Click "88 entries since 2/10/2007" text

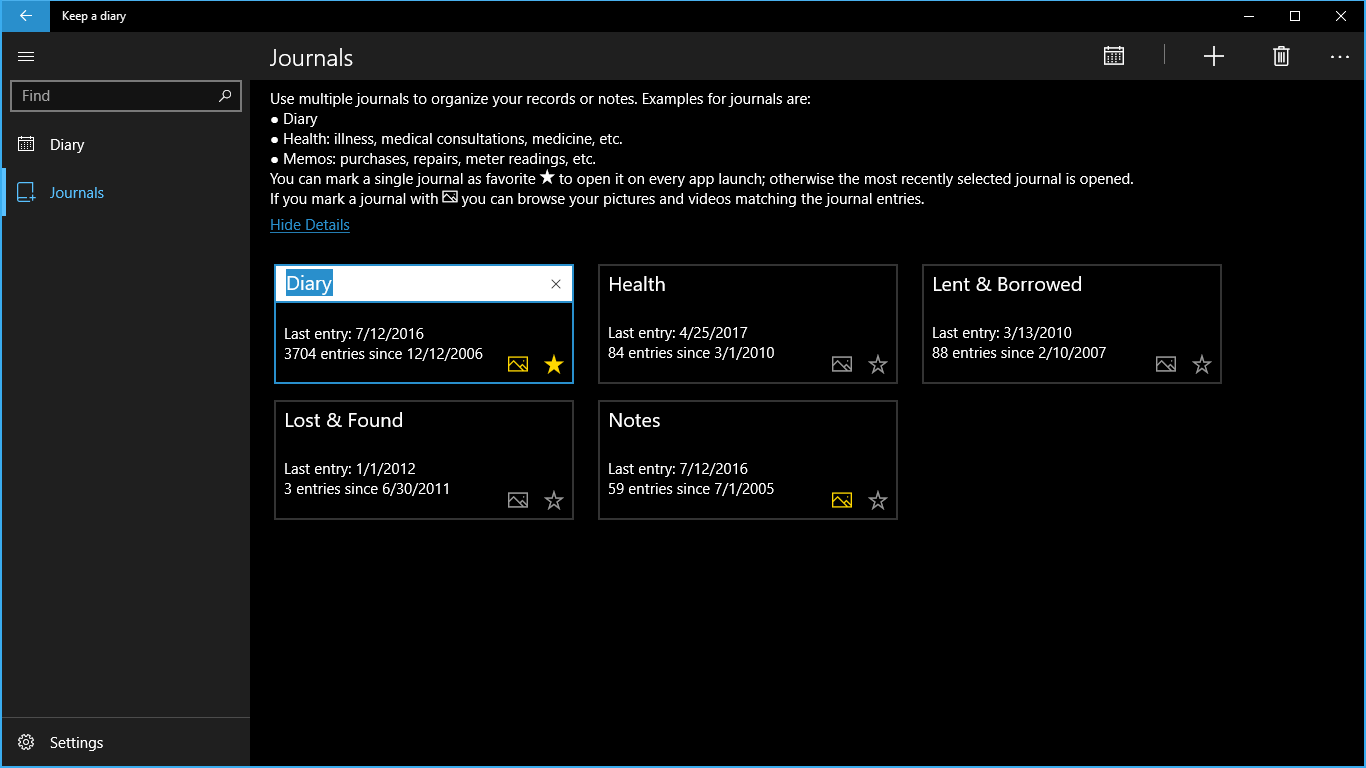click(x=1019, y=353)
